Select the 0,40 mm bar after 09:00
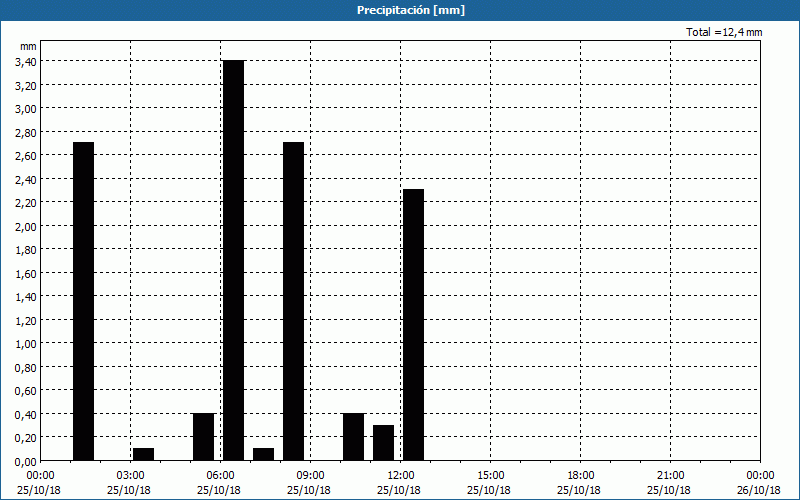The width and height of the screenshot is (800, 500). [354, 437]
